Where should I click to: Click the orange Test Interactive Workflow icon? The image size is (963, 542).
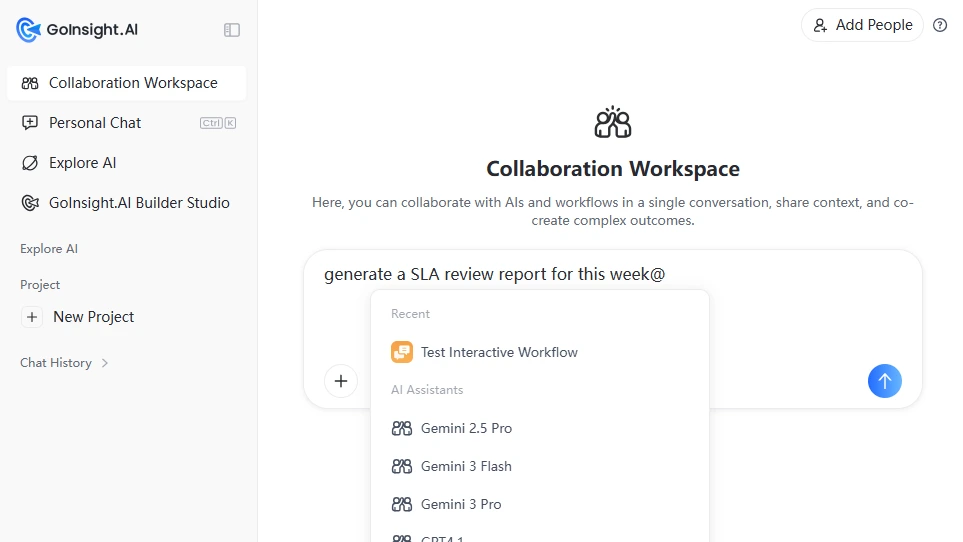click(x=402, y=352)
